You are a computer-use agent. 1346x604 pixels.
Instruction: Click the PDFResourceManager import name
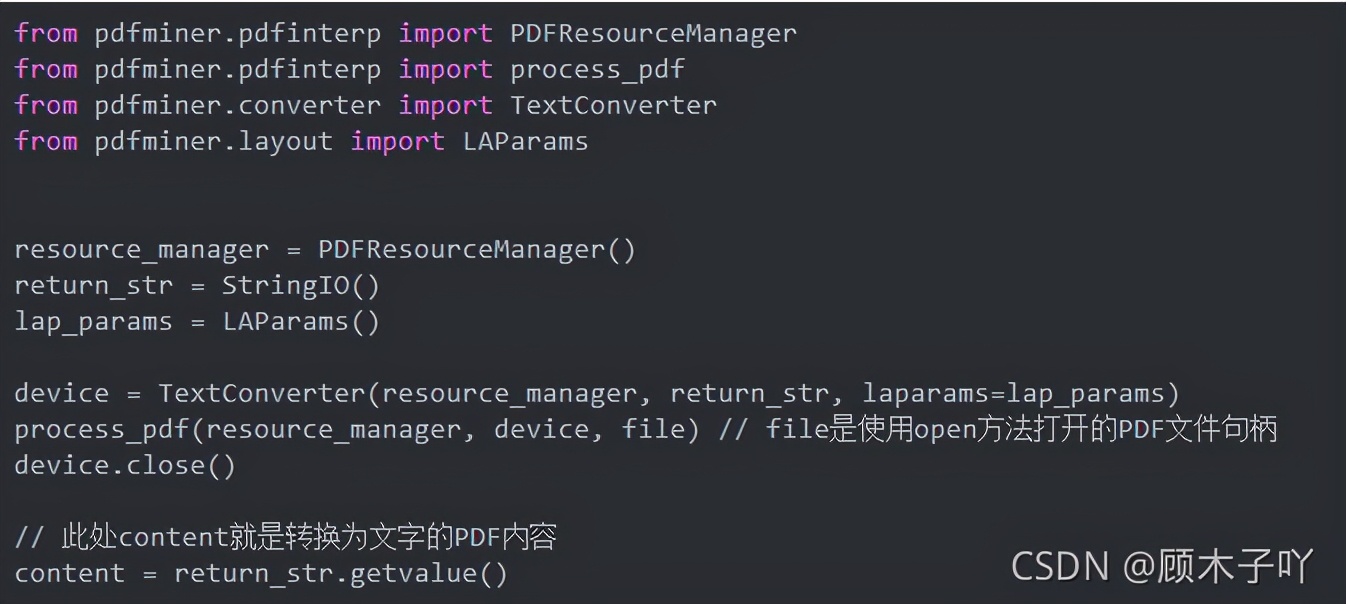point(653,33)
